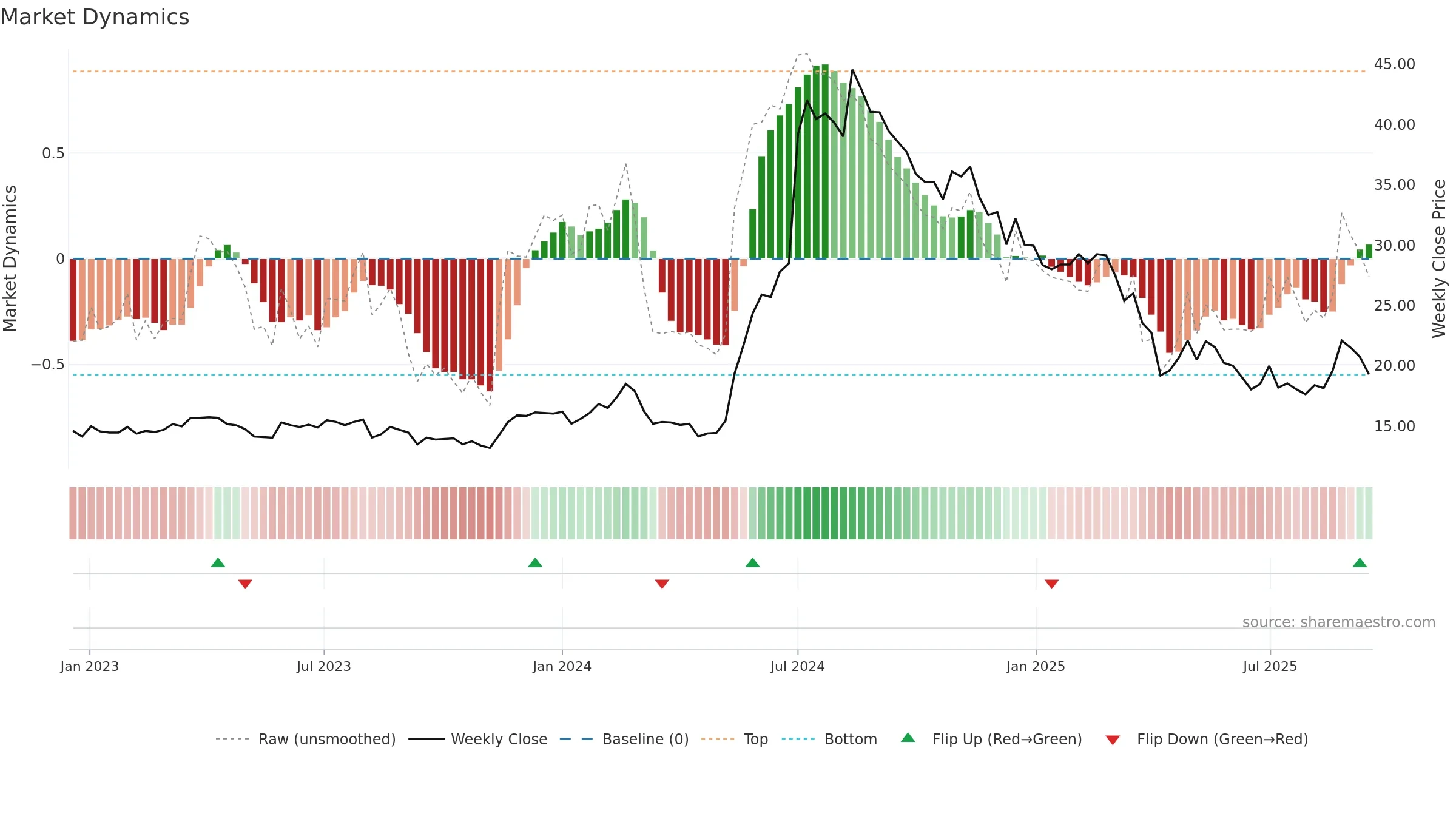Click the −0.5 left axis label
The width and height of the screenshot is (1456, 819).
48,365
